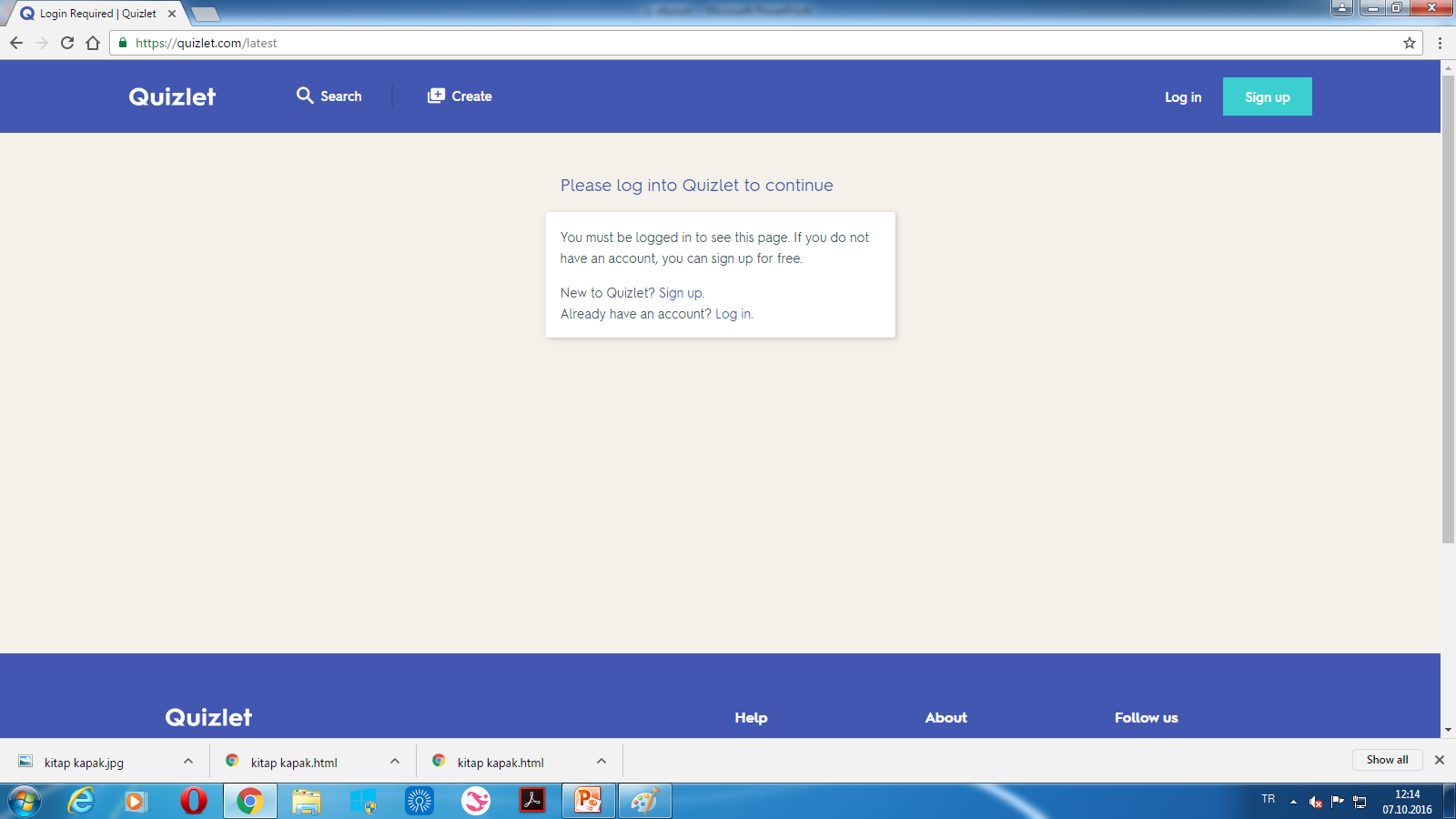The image size is (1456, 819).
Task: Click Log in in header
Action: 1183,96
